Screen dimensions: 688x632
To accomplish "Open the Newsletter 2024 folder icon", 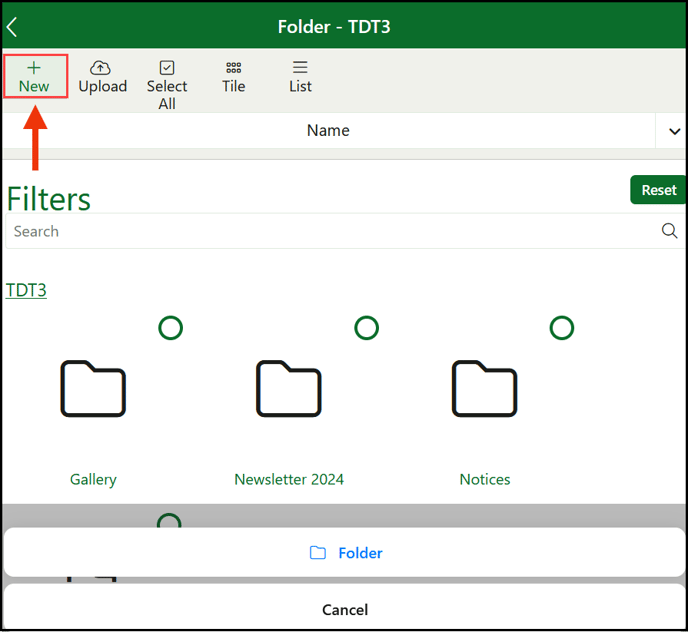I will [289, 388].
